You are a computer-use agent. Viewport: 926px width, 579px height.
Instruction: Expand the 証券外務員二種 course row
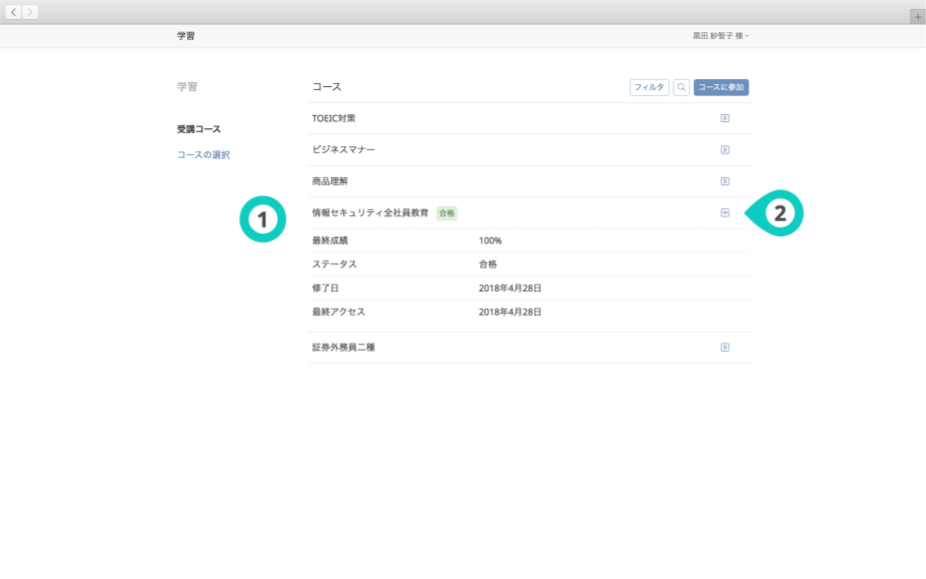(x=725, y=348)
